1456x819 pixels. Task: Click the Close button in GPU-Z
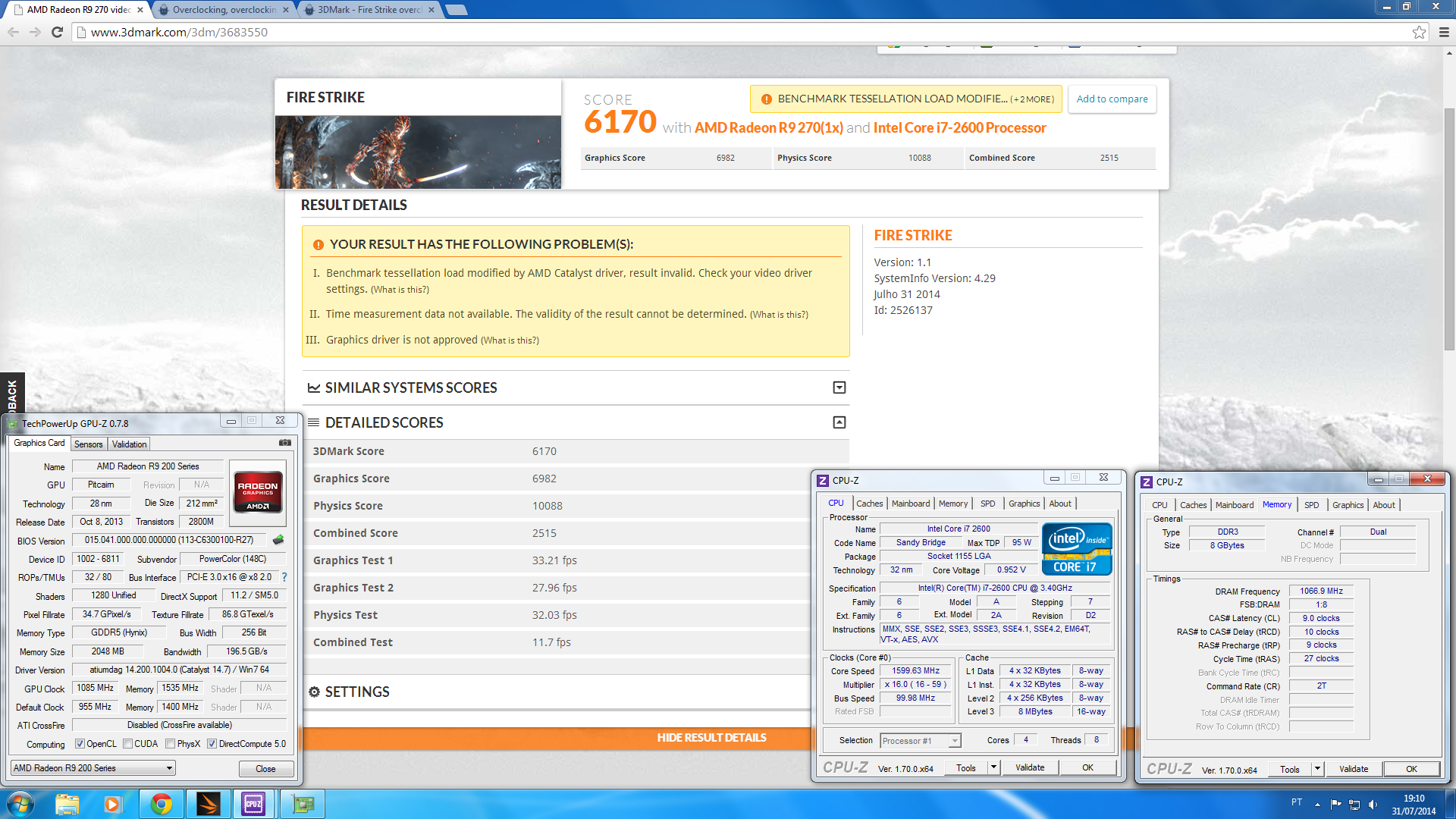(265, 769)
